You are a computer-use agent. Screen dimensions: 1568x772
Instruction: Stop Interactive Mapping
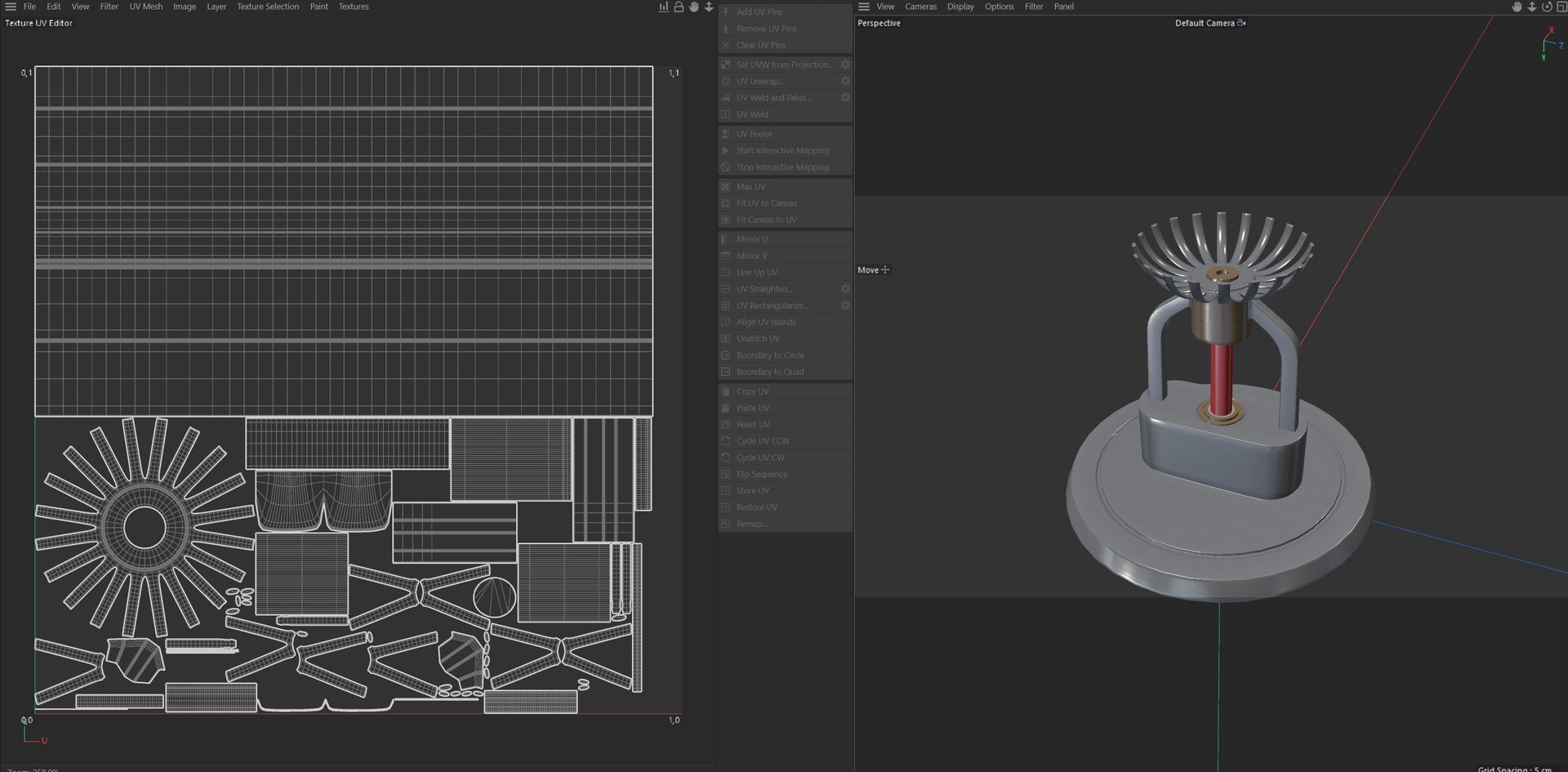(786, 167)
